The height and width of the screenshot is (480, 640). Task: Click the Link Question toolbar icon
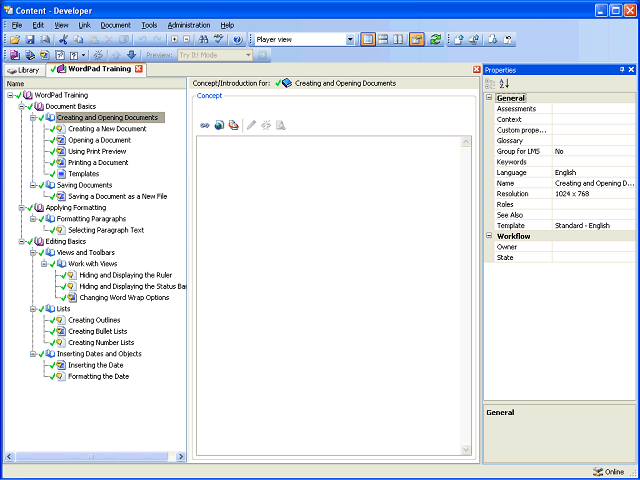tap(74, 55)
